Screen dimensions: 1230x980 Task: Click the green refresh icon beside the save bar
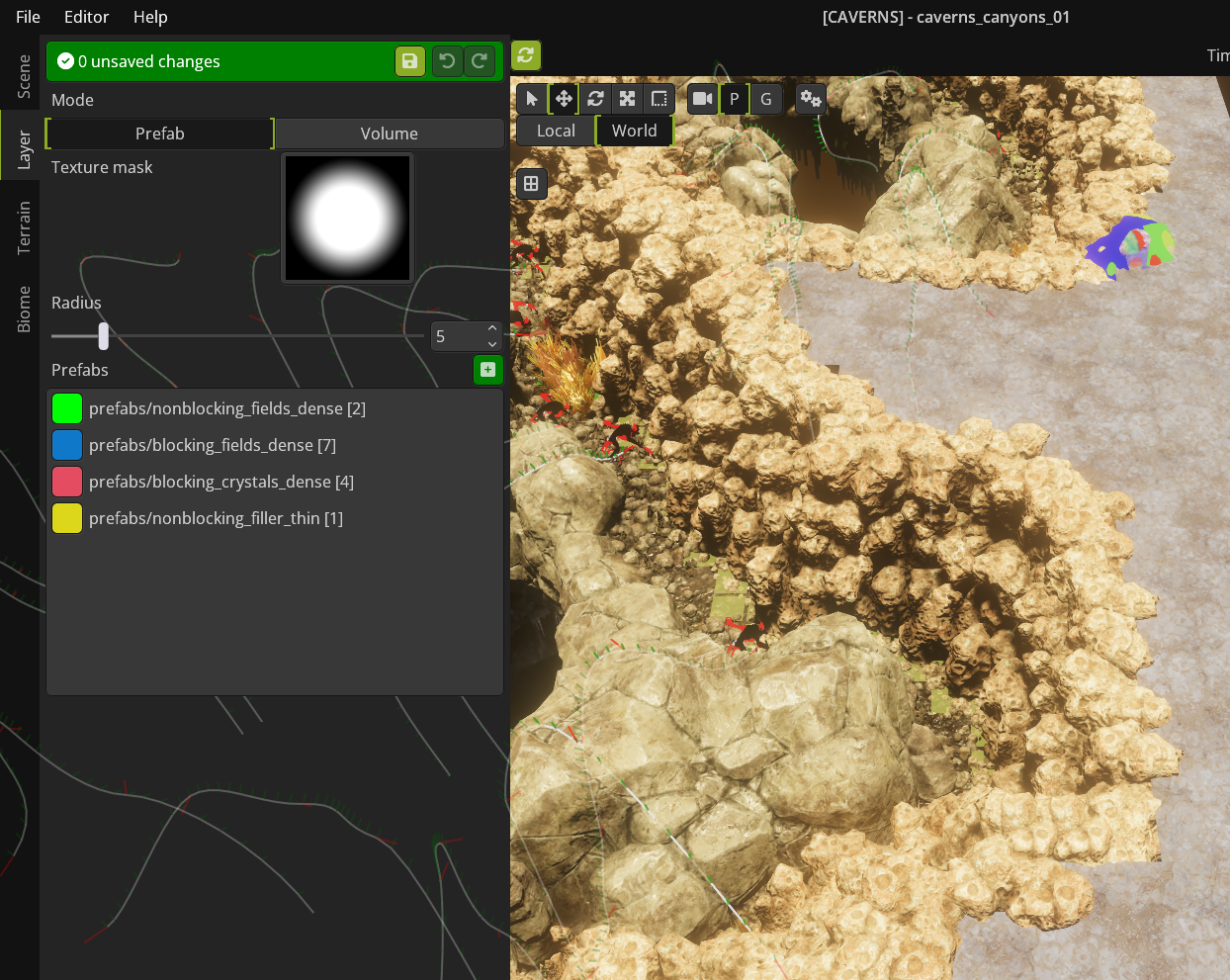tap(525, 56)
